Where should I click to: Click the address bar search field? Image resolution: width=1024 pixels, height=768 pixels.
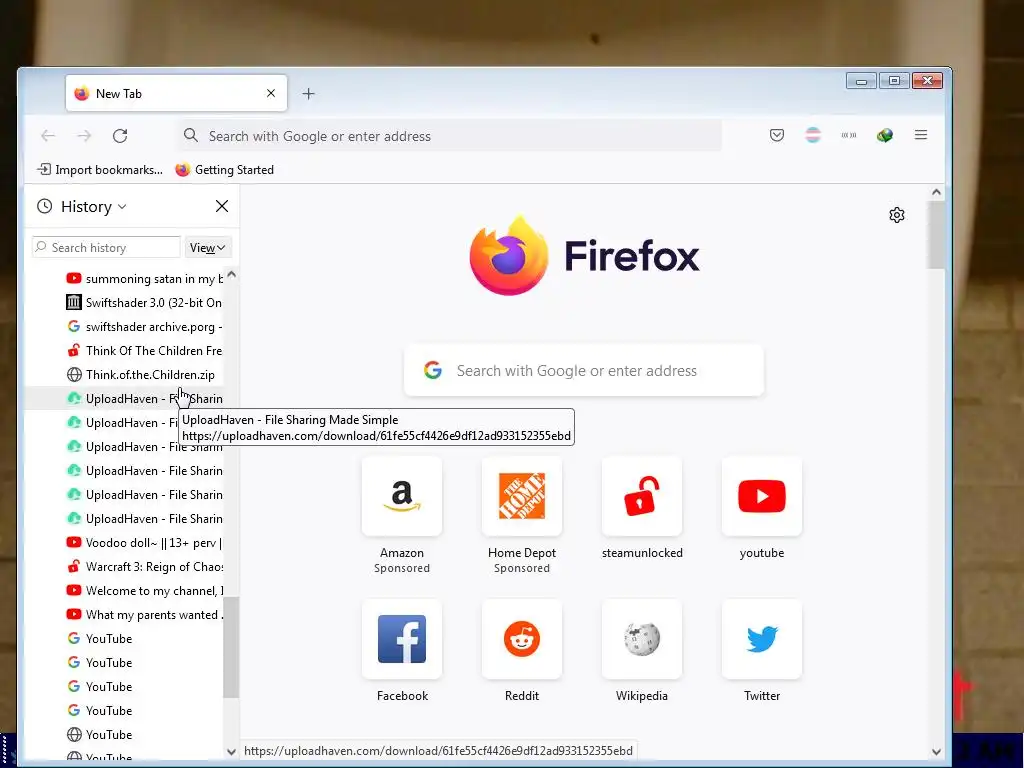click(x=451, y=136)
